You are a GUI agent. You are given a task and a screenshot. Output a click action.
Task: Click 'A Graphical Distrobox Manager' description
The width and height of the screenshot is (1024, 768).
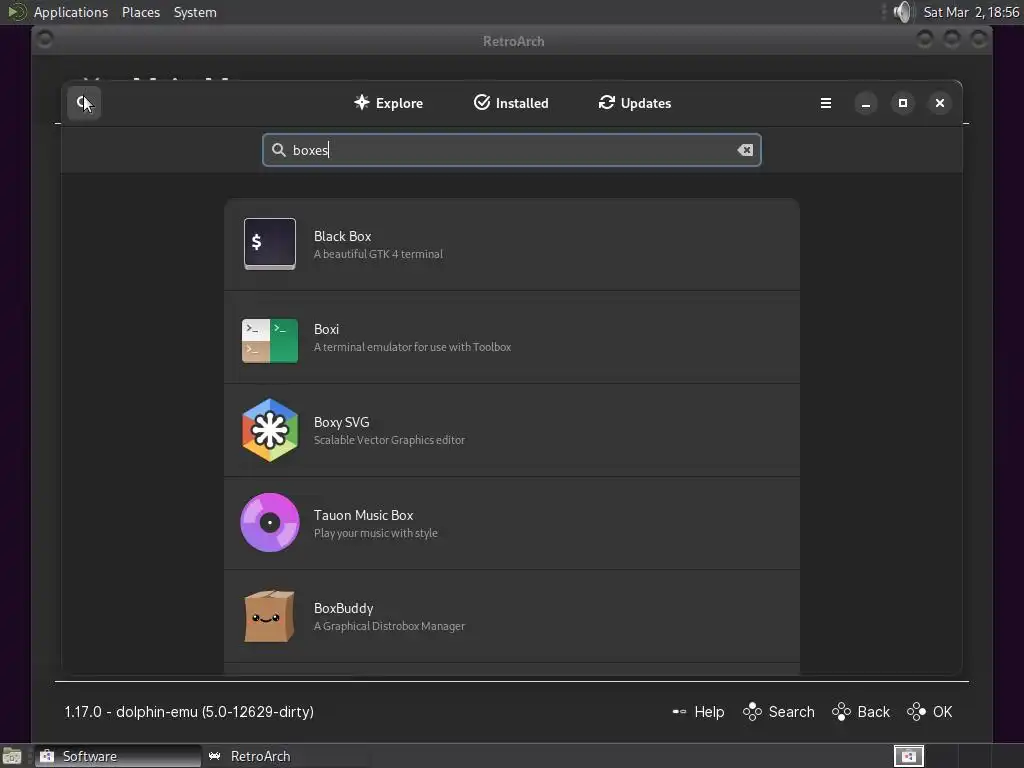click(389, 626)
